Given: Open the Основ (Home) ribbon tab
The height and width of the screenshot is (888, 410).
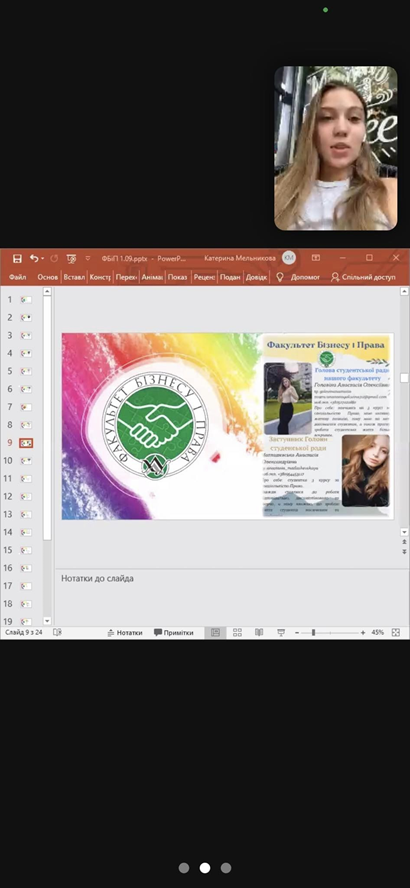Looking at the screenshot, I should coord(48,278).
